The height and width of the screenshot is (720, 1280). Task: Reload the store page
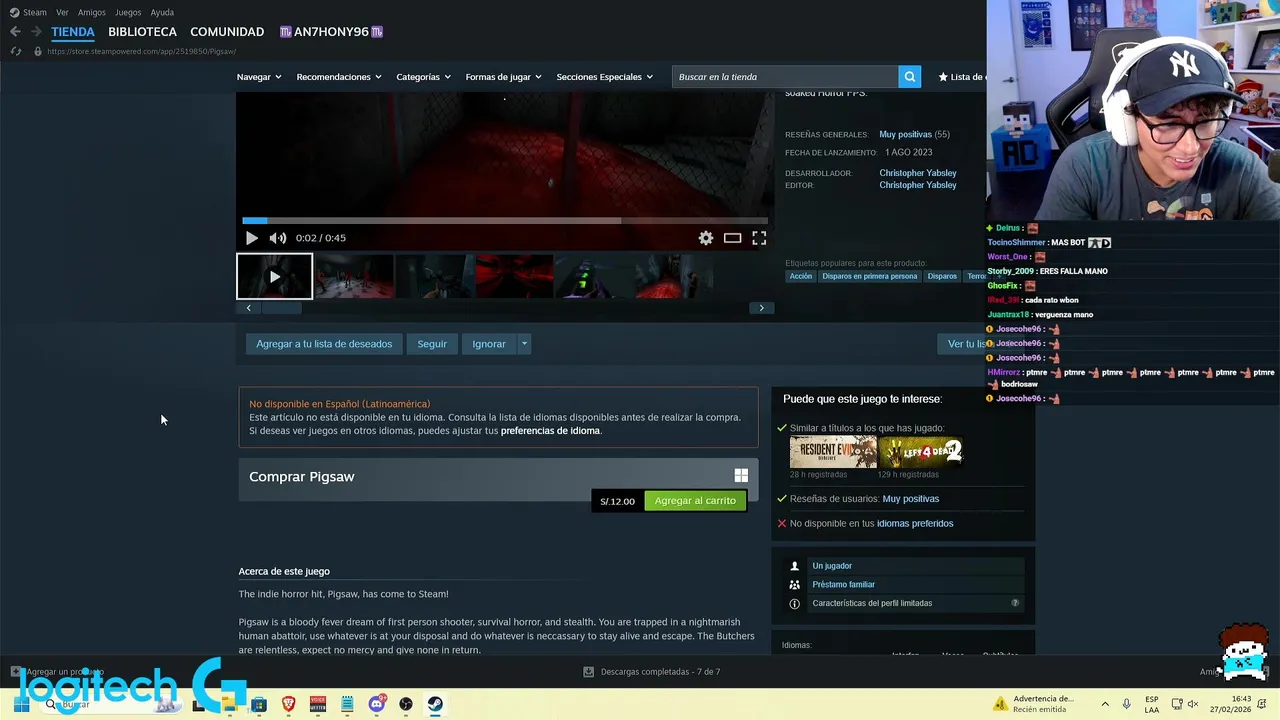[15, 51]
